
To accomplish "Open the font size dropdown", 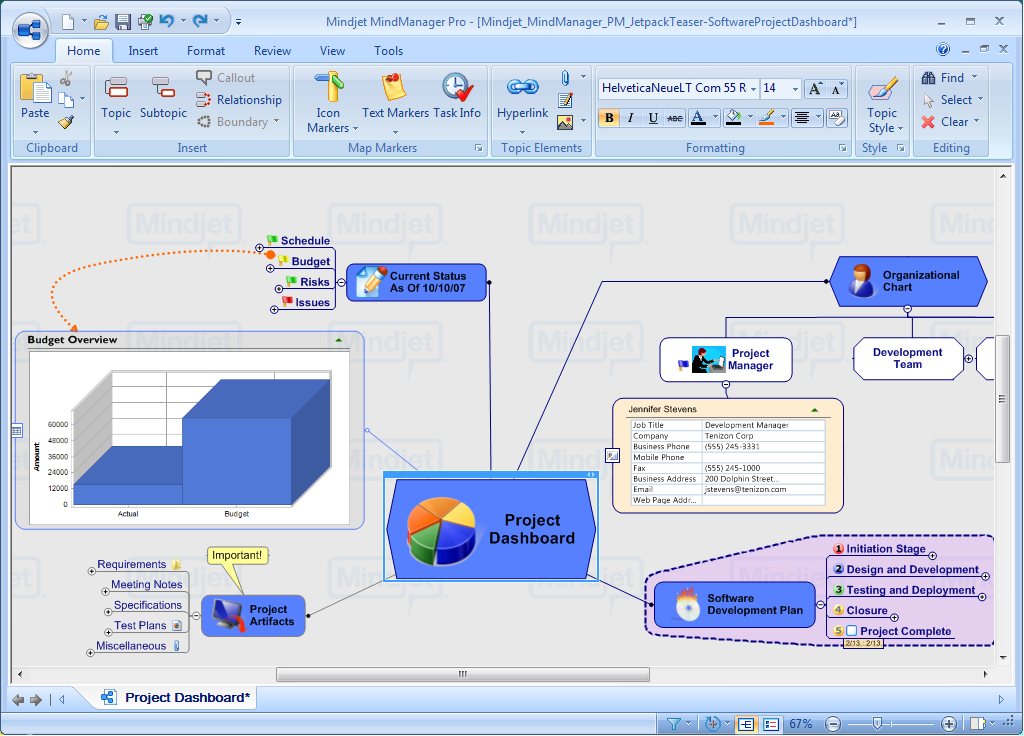I will click(795, 88).
